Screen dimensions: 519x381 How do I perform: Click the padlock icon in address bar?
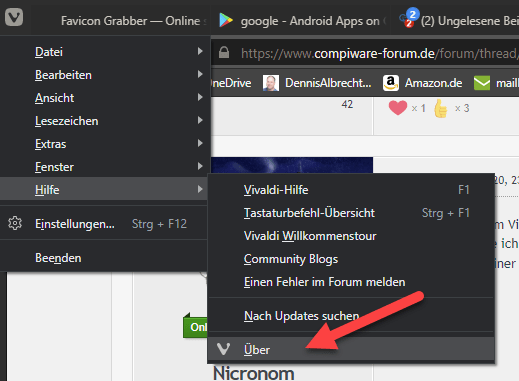[224, 53]
